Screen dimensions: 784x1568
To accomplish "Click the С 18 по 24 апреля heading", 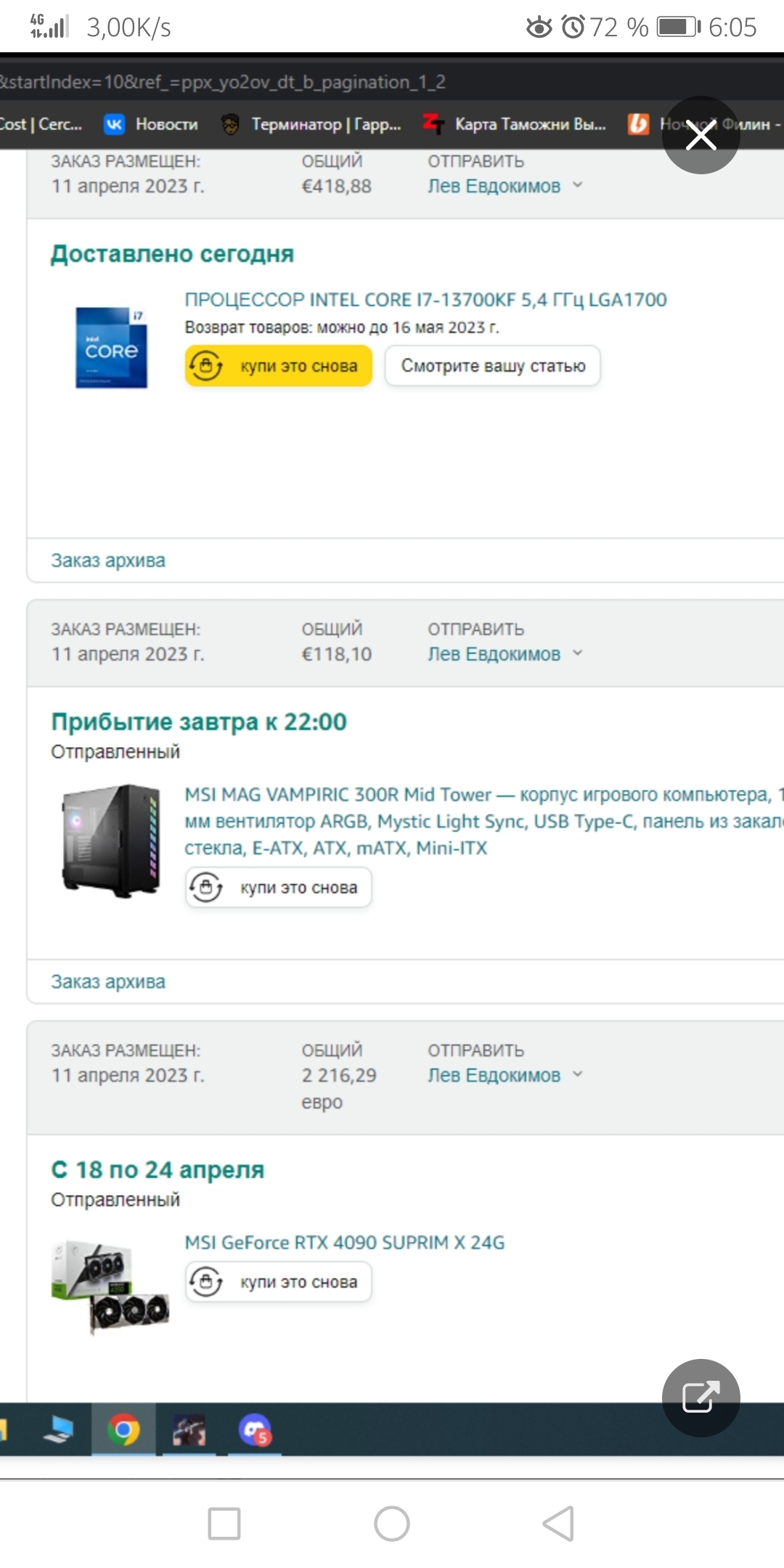I will [158, 1169].
